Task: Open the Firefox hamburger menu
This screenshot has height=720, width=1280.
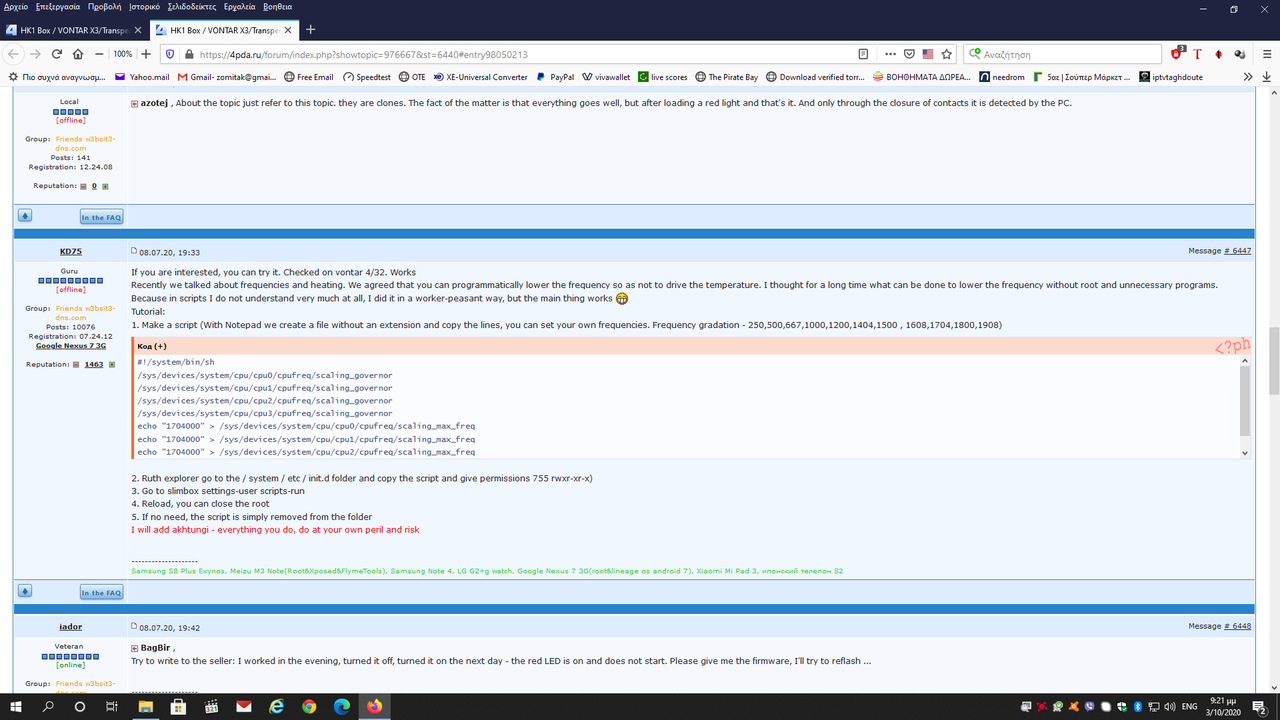Action: pos(1264,54)
